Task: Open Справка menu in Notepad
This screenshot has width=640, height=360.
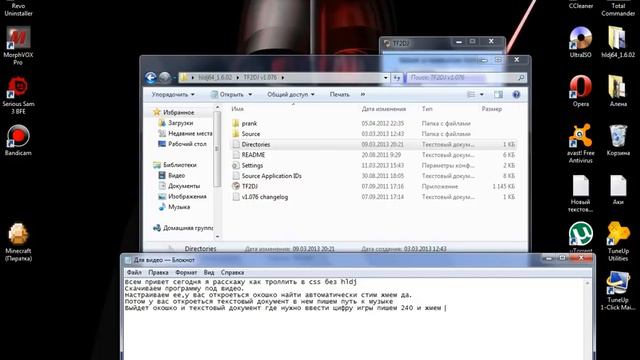Action: point(232,272)
